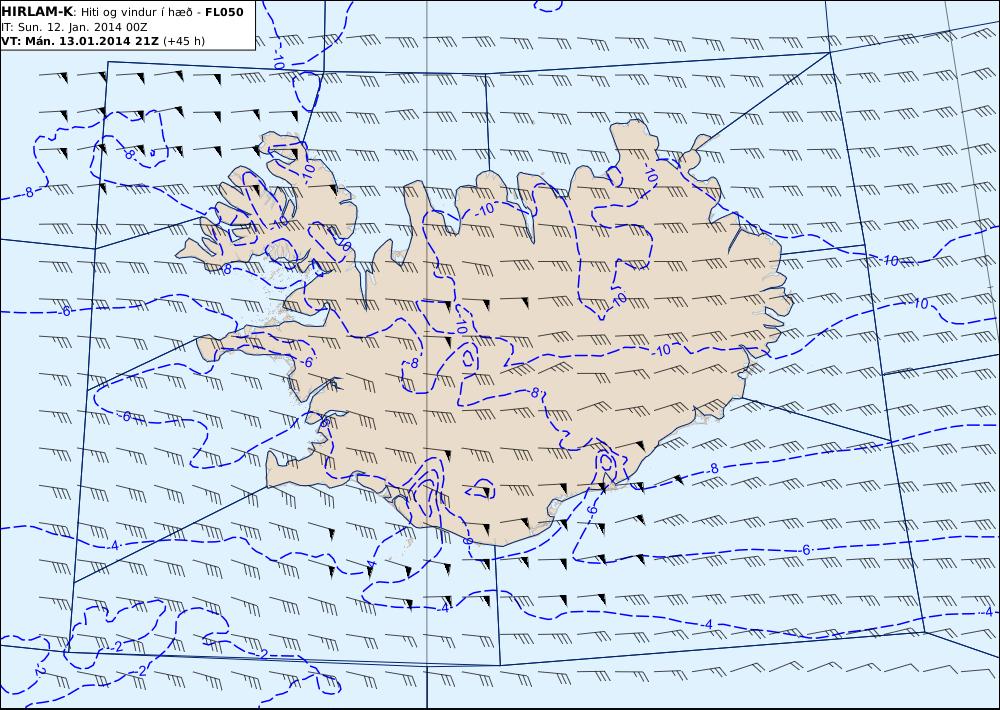Click the '(+45 h)' forecast offset text
Viewport: 1000px width, 710px height.
[184, 41]
